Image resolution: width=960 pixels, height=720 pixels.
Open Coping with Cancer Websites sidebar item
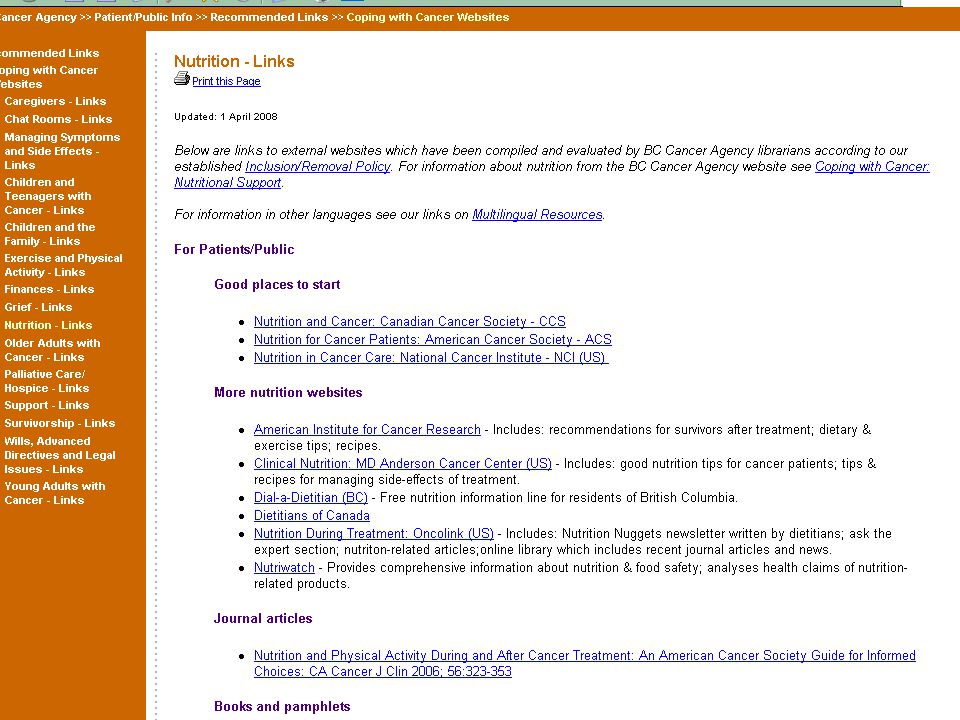(48, 77)
